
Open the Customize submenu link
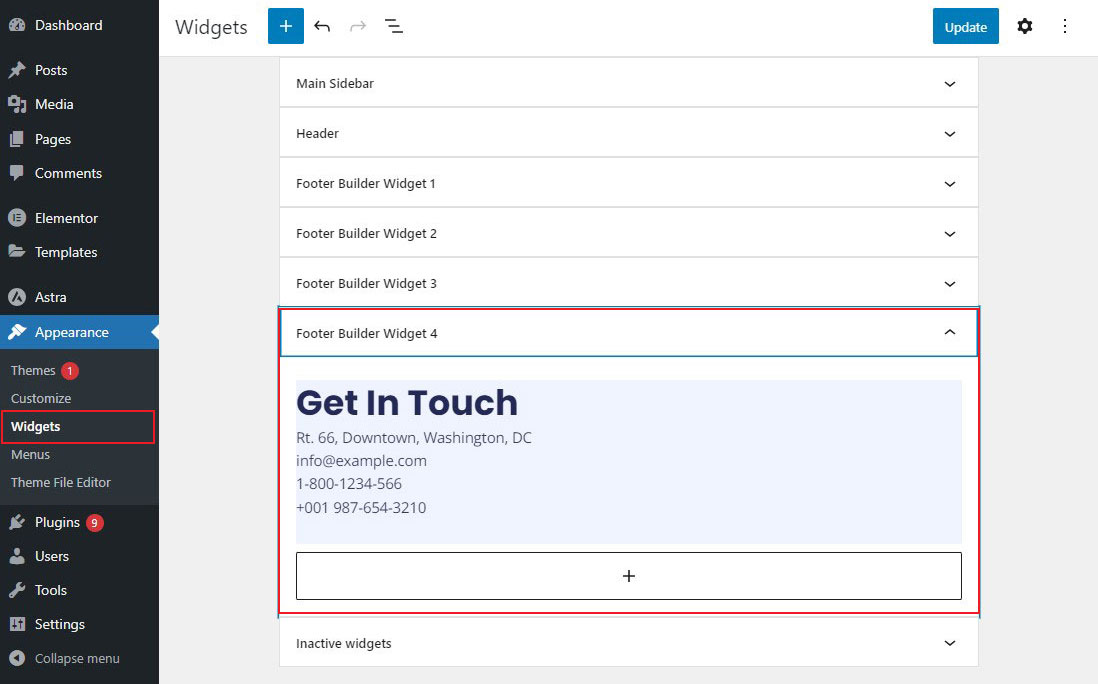[41, 398]
